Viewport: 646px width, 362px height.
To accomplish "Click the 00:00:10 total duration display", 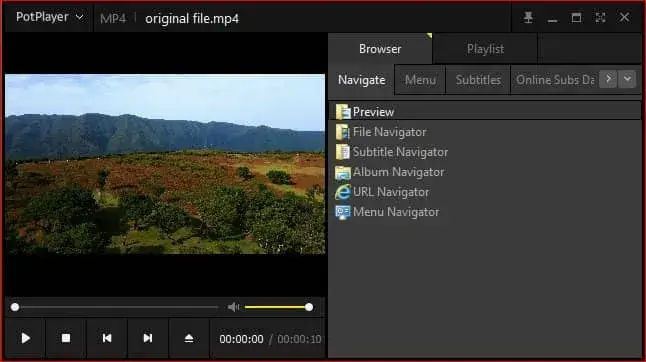I will [299, 339].
